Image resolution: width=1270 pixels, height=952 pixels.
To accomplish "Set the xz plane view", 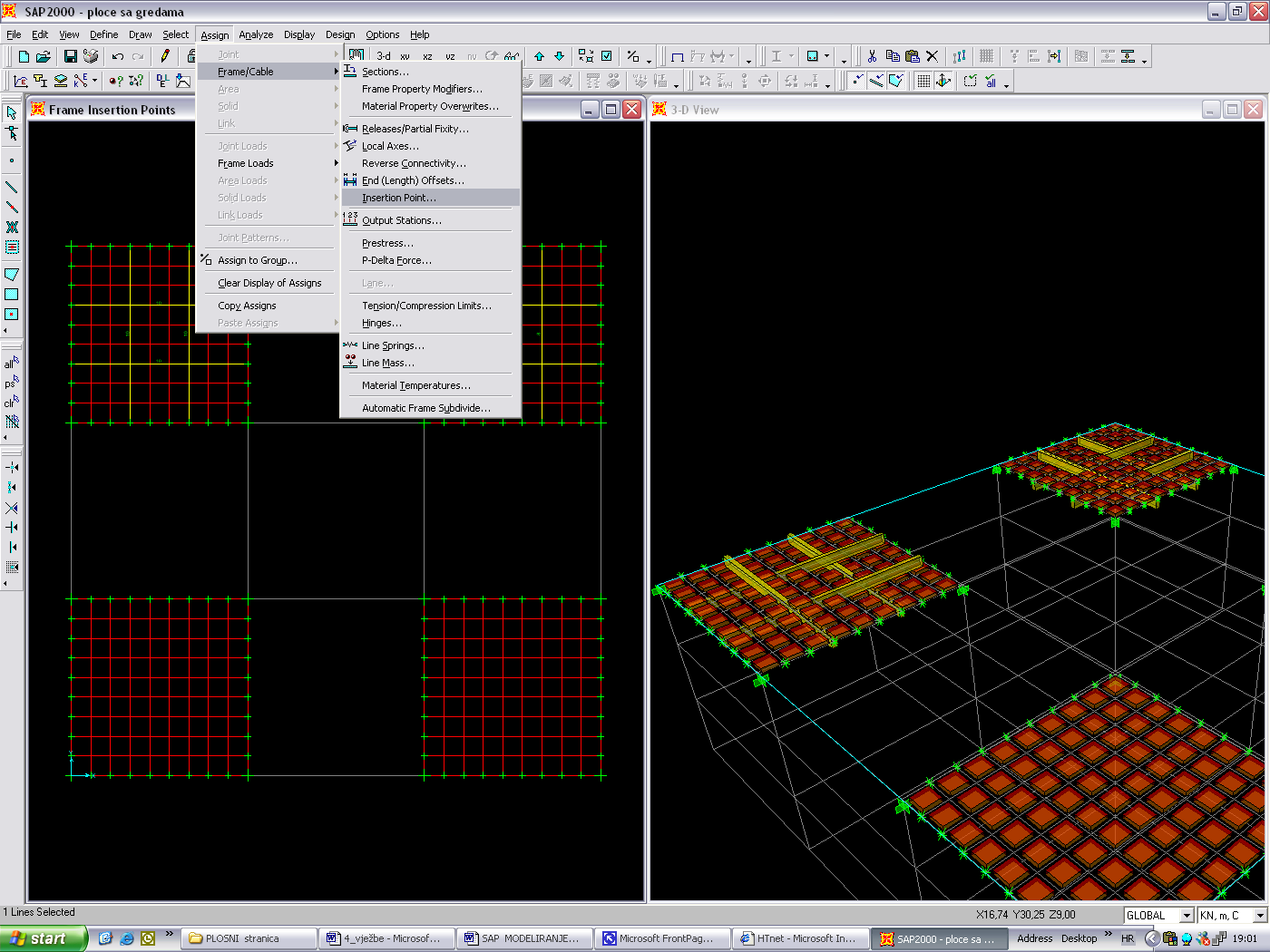I will [x=427, y=56].
